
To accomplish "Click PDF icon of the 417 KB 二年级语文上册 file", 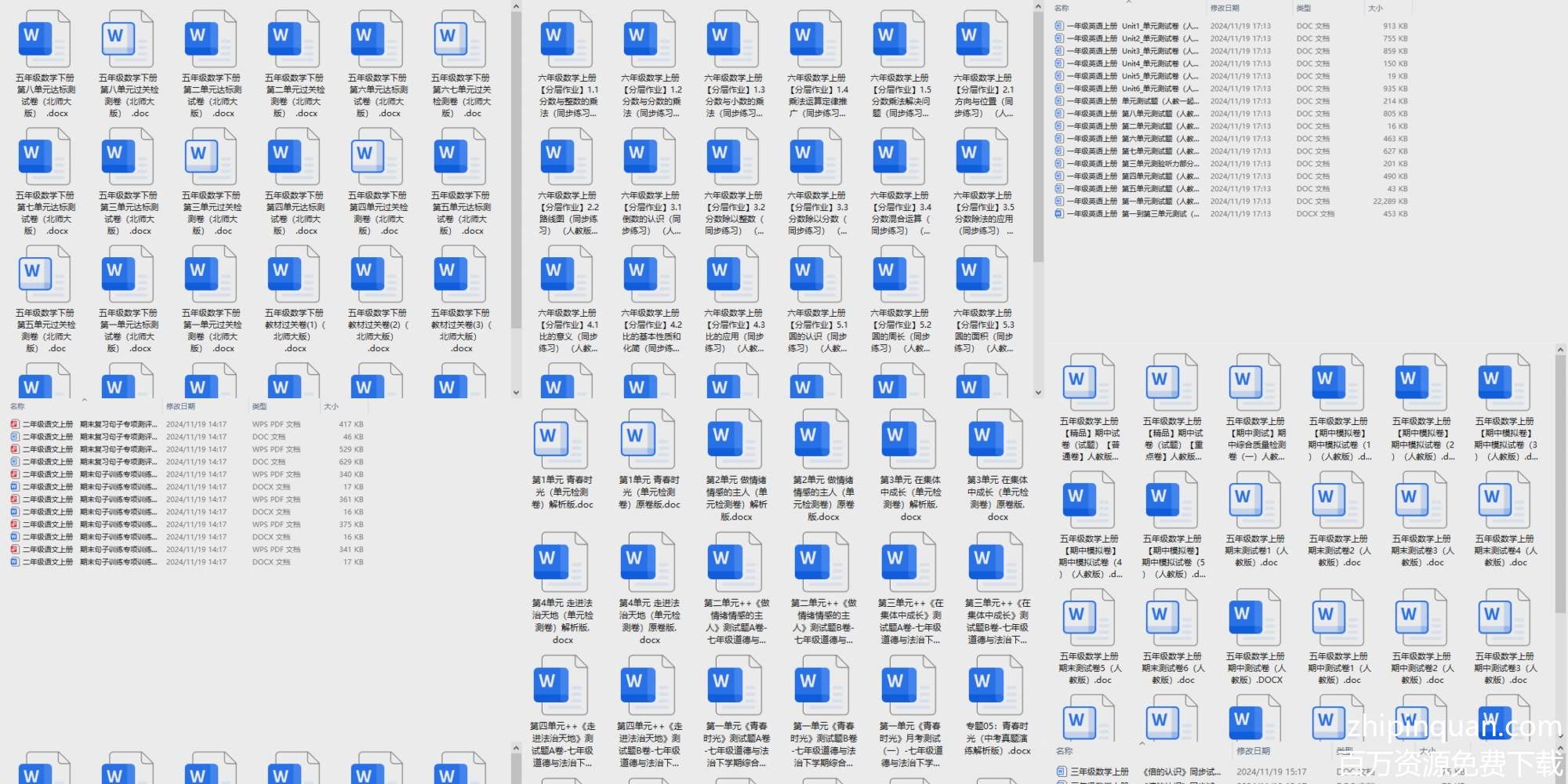I will (x=15, y=424).
